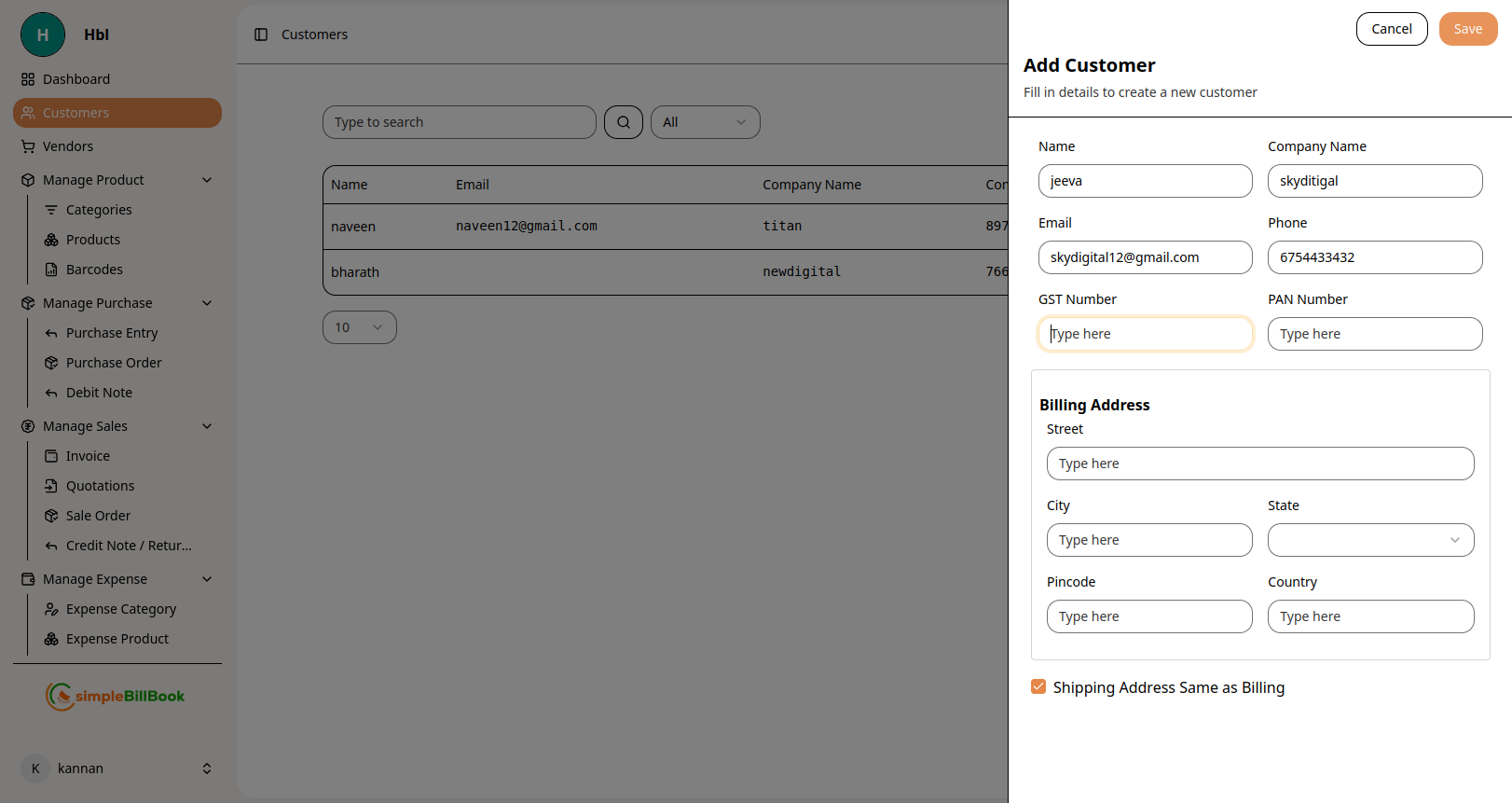Uncheck Shipping Address Same as Billing

coord(1038,687)
